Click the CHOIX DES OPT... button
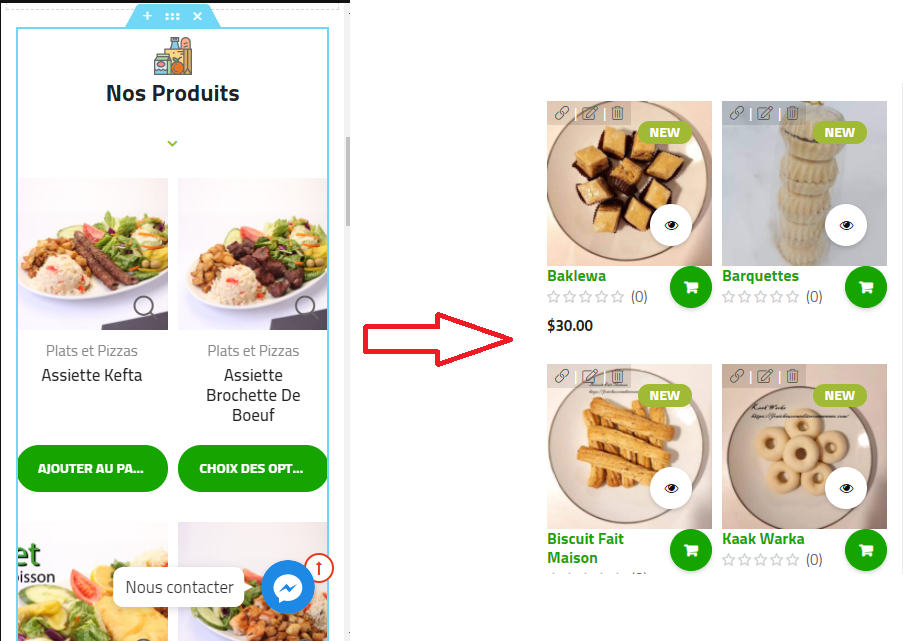Image resolution: width=903 pixels, height=641 pixels. pyautogui.click(x=253, y=468)
